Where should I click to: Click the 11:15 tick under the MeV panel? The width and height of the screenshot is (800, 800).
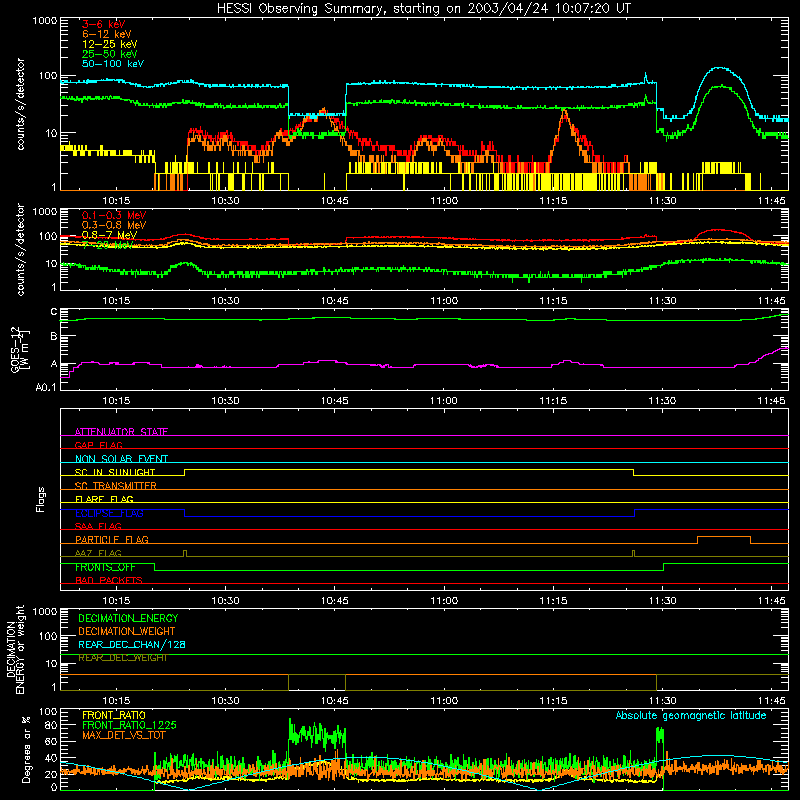pos(553,301)
